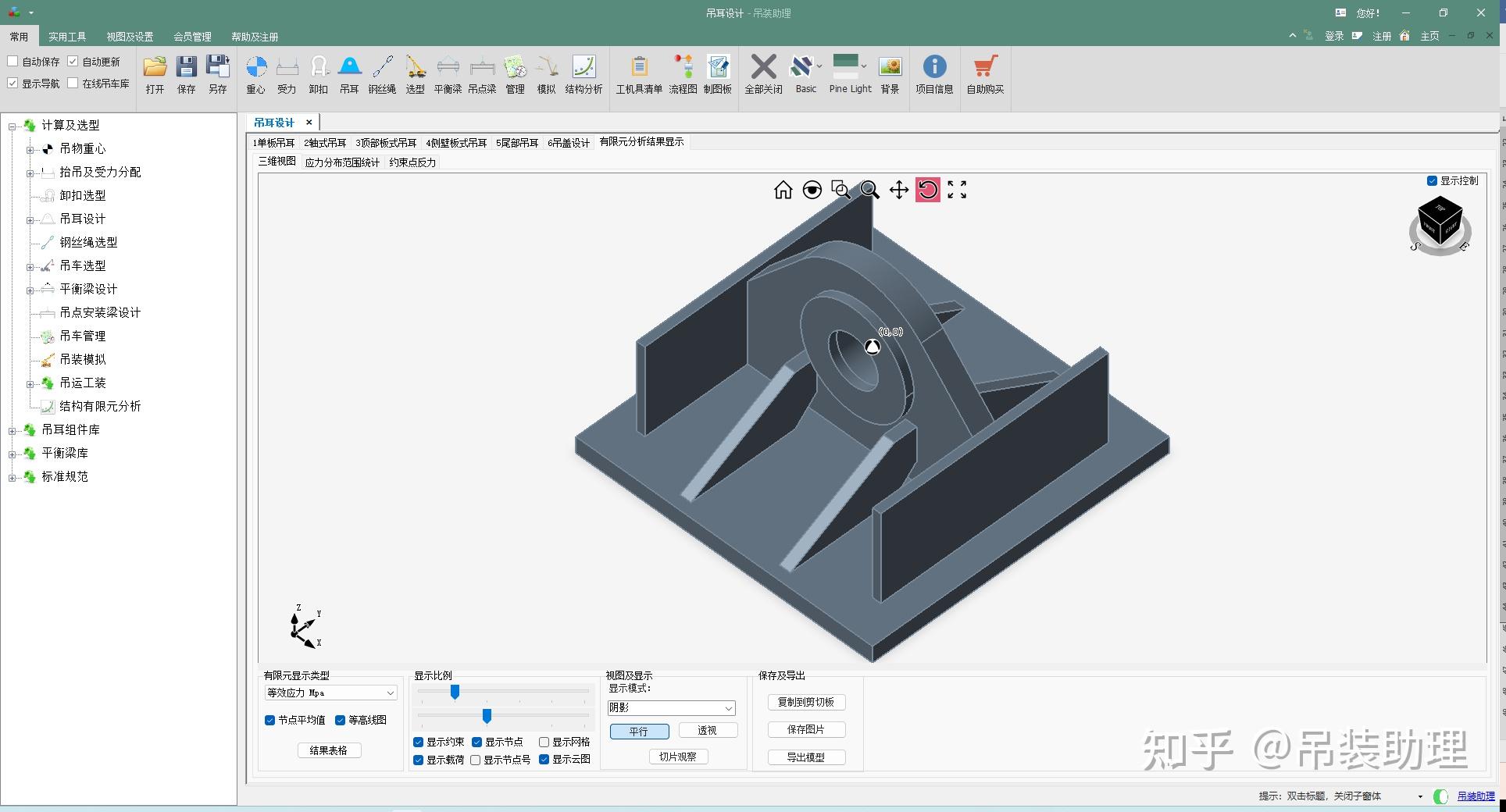Open the 制图板 drawing board

[717, 75]
